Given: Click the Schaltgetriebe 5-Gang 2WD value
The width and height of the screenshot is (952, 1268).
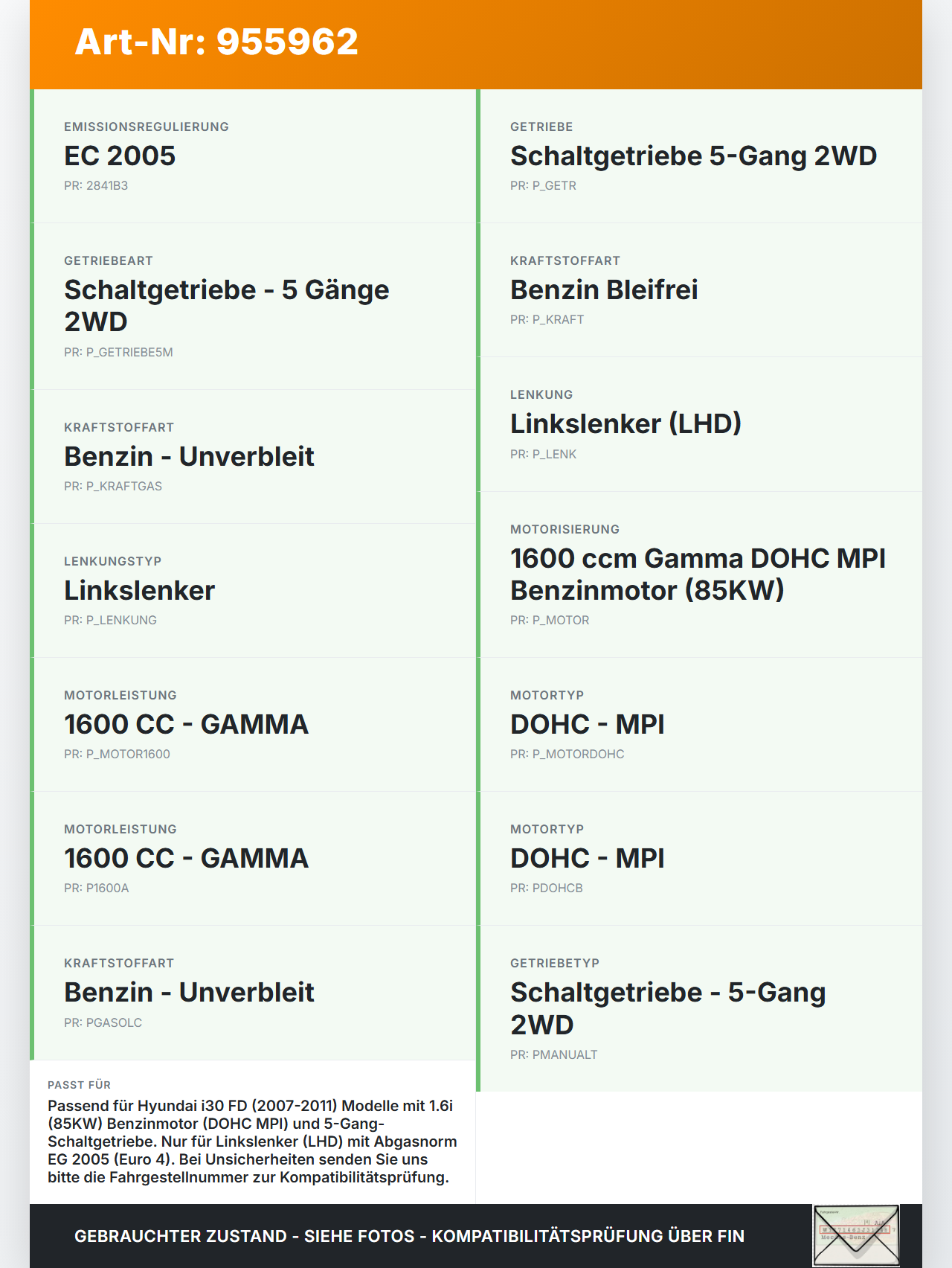Looking at the screenshot, I should 693,156.
